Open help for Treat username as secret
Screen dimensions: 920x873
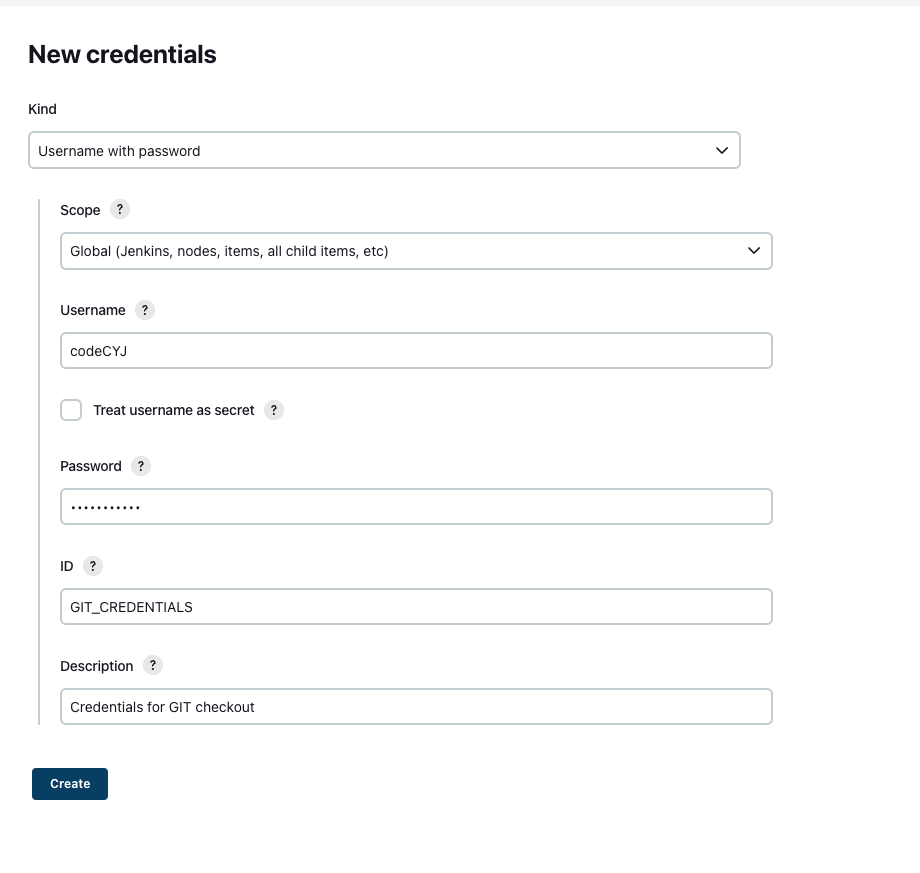tap(274, 410)
